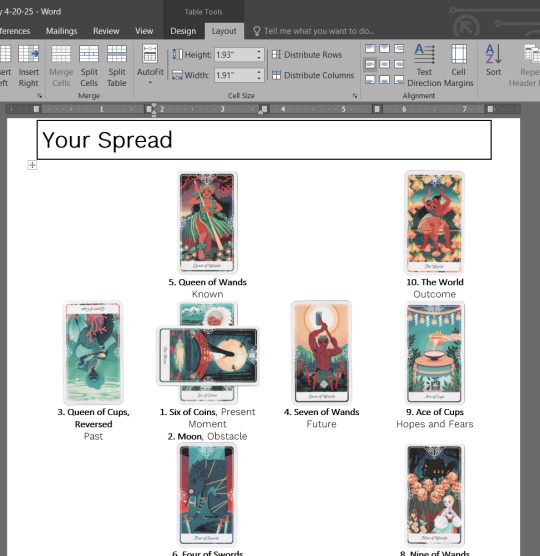The width and height of the screenshot is (540, 556).
Task: Click the Row Height icon
Action: click(x=177, y=55)
